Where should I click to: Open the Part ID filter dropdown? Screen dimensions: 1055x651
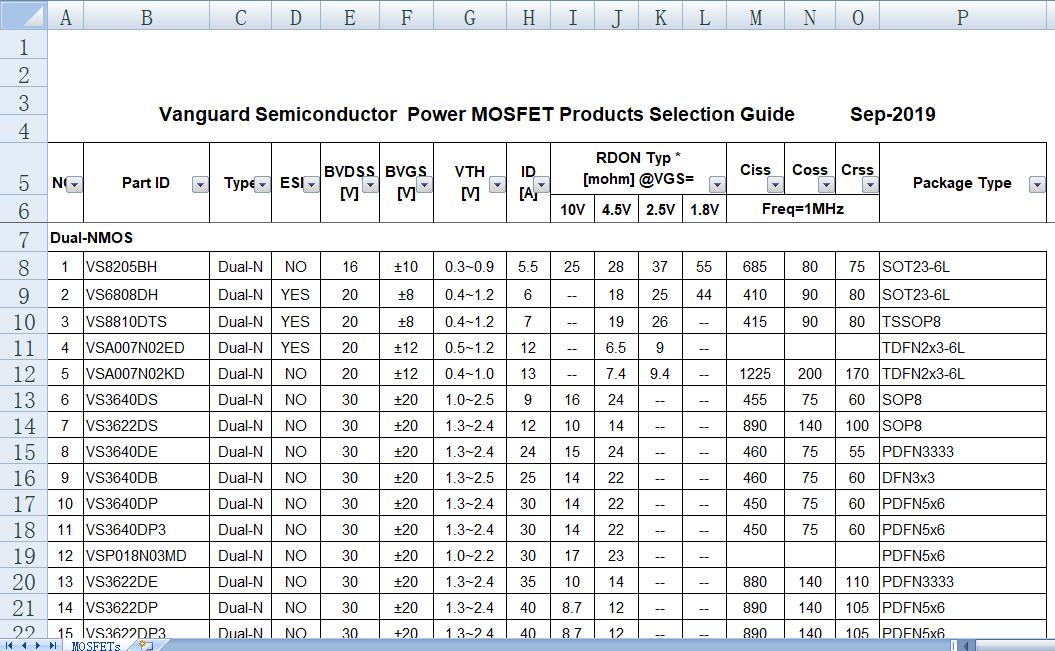pos(200,184)
